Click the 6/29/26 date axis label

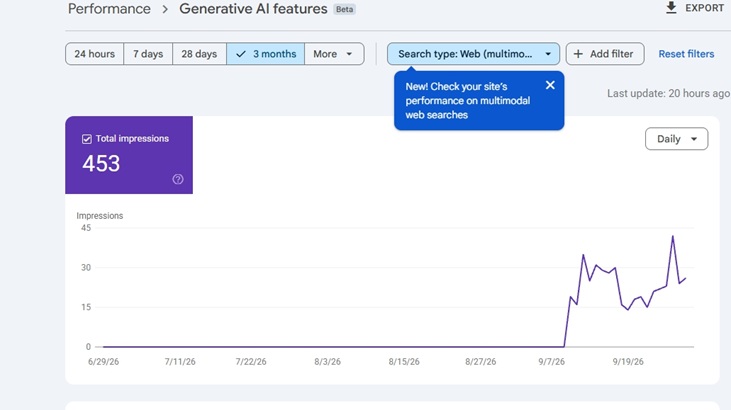point(103,361)
